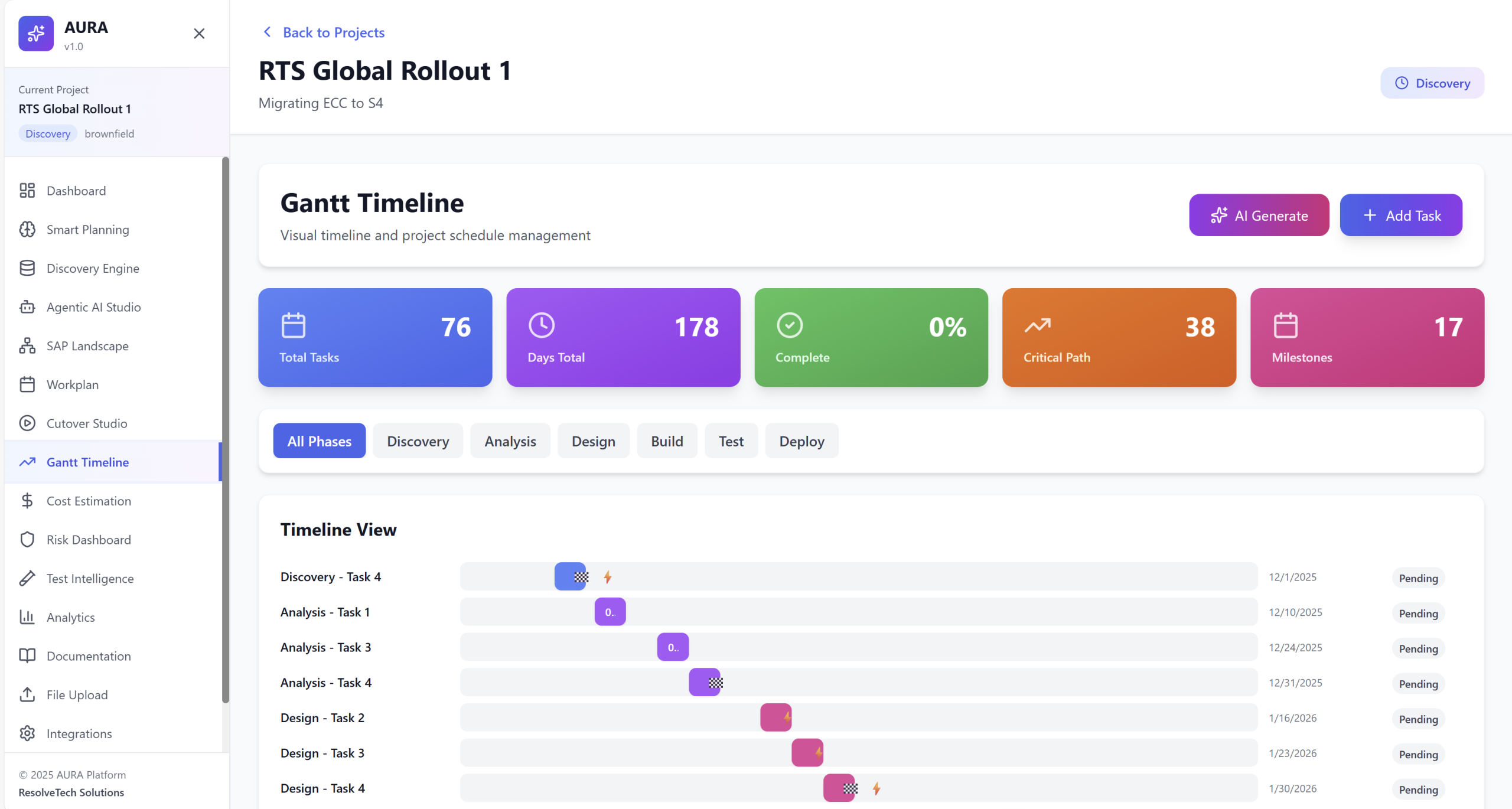Switch to the Build phase tab
The image size is (1512, 809).
tap(666, 441)
